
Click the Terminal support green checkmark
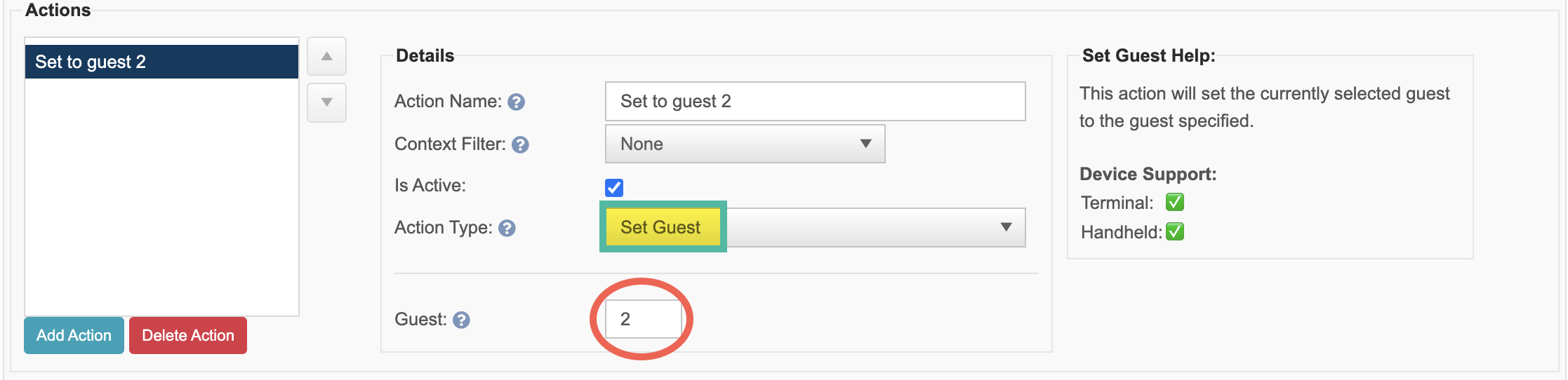pos(1175,203)
